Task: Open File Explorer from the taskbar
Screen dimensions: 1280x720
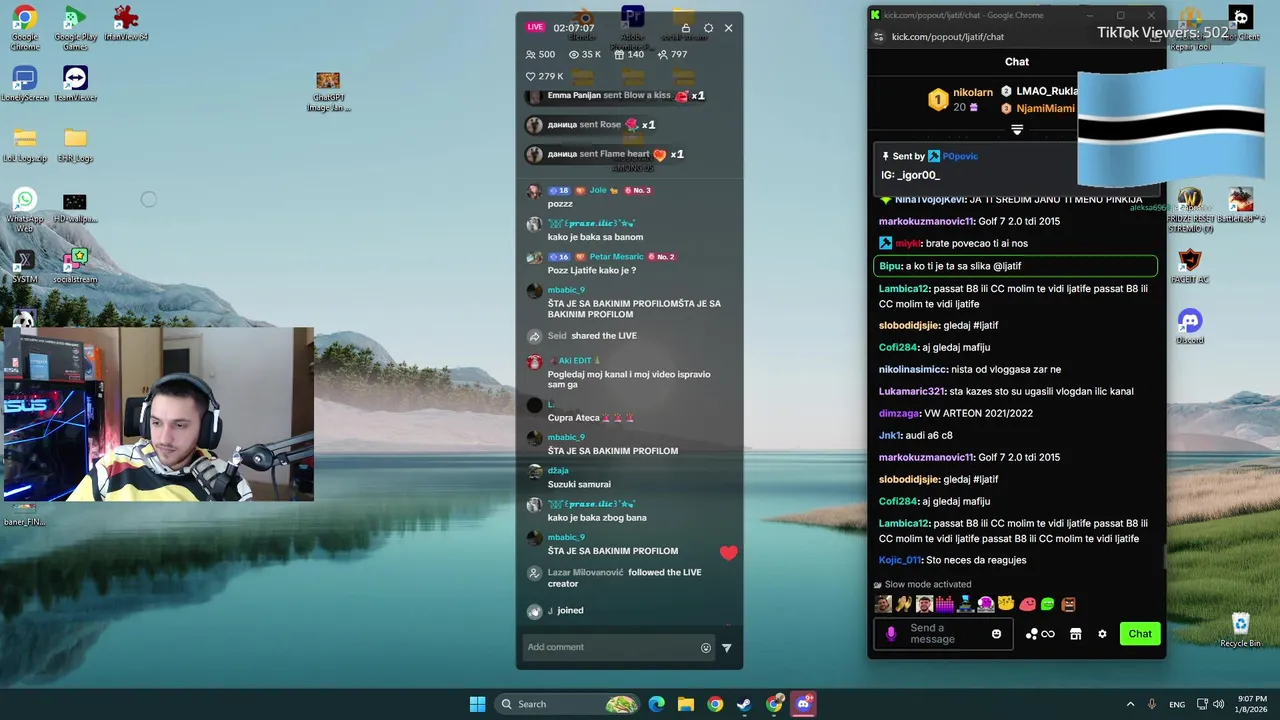Action: point(686,704)
